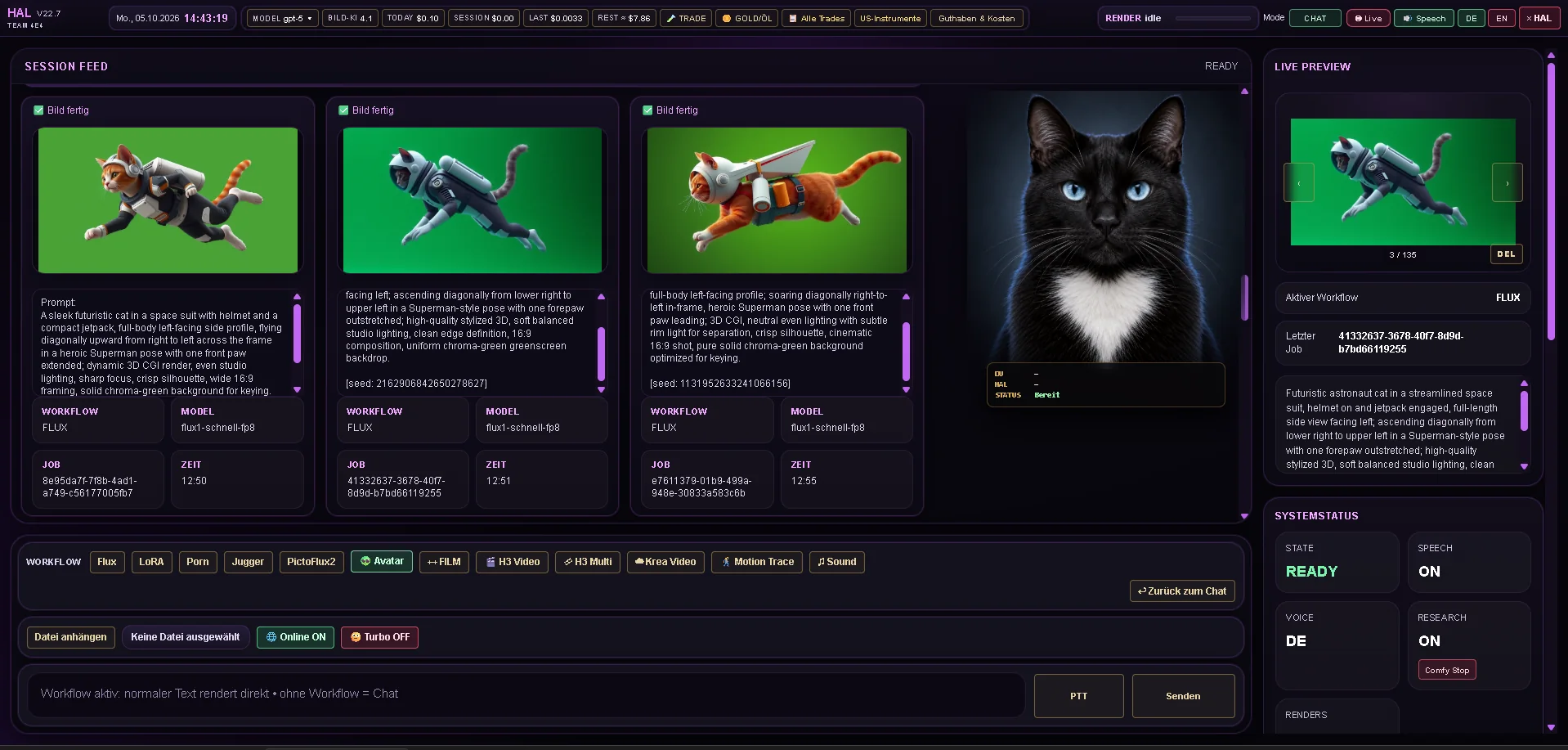This screenshot has height=750, width=1568.
Task: Click the RENDER idle progress bar
Action: click(x=1212, y=18)
